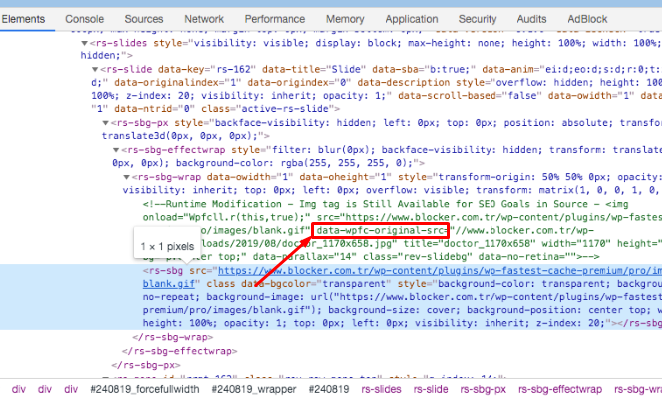Collapse the rs-sbg-wrap element node
Viewport: 662px width, 397px height.
click(126, 177)
